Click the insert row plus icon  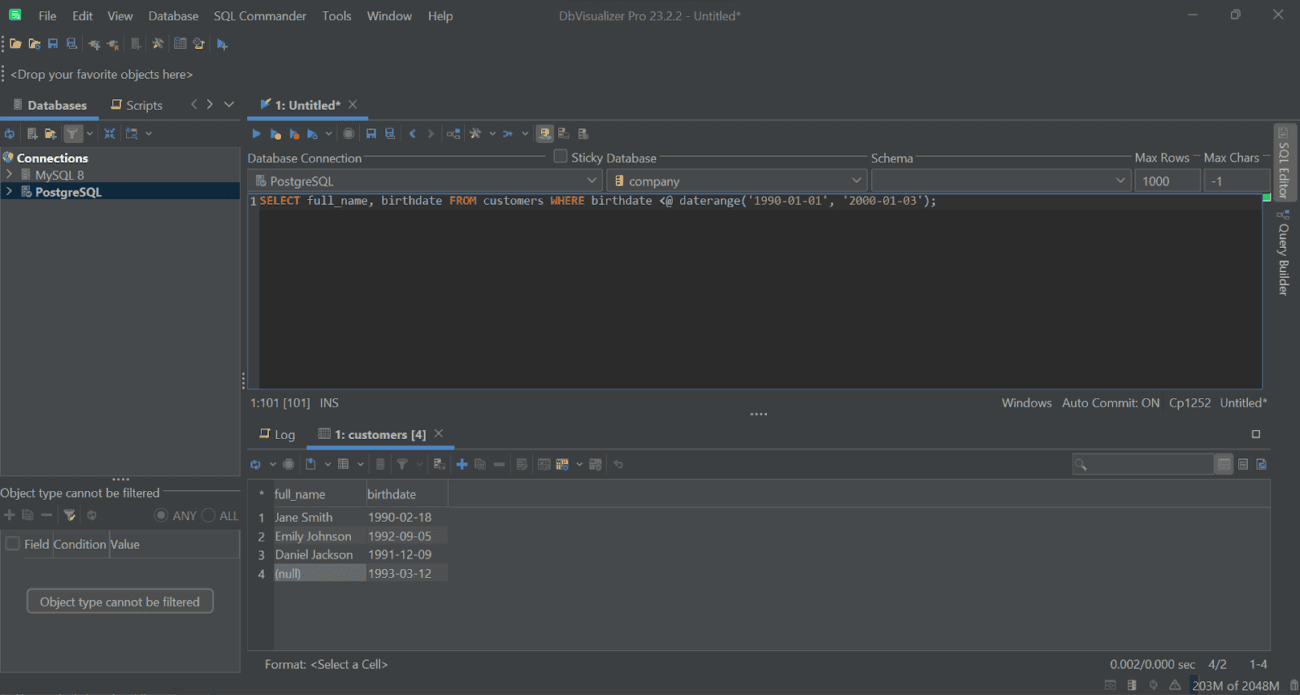point(460,464)
